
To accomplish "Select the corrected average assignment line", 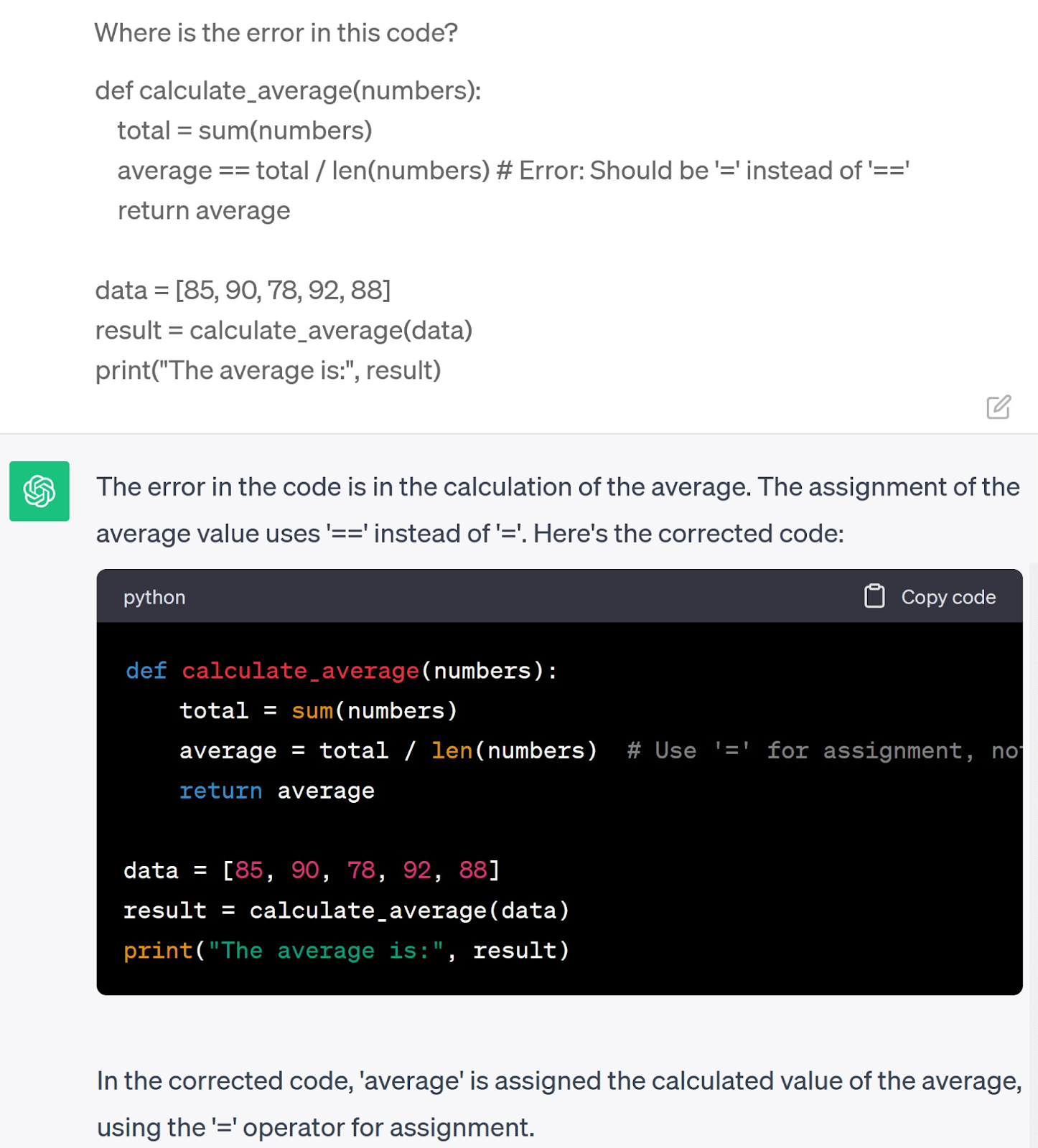I will (388, 751).
